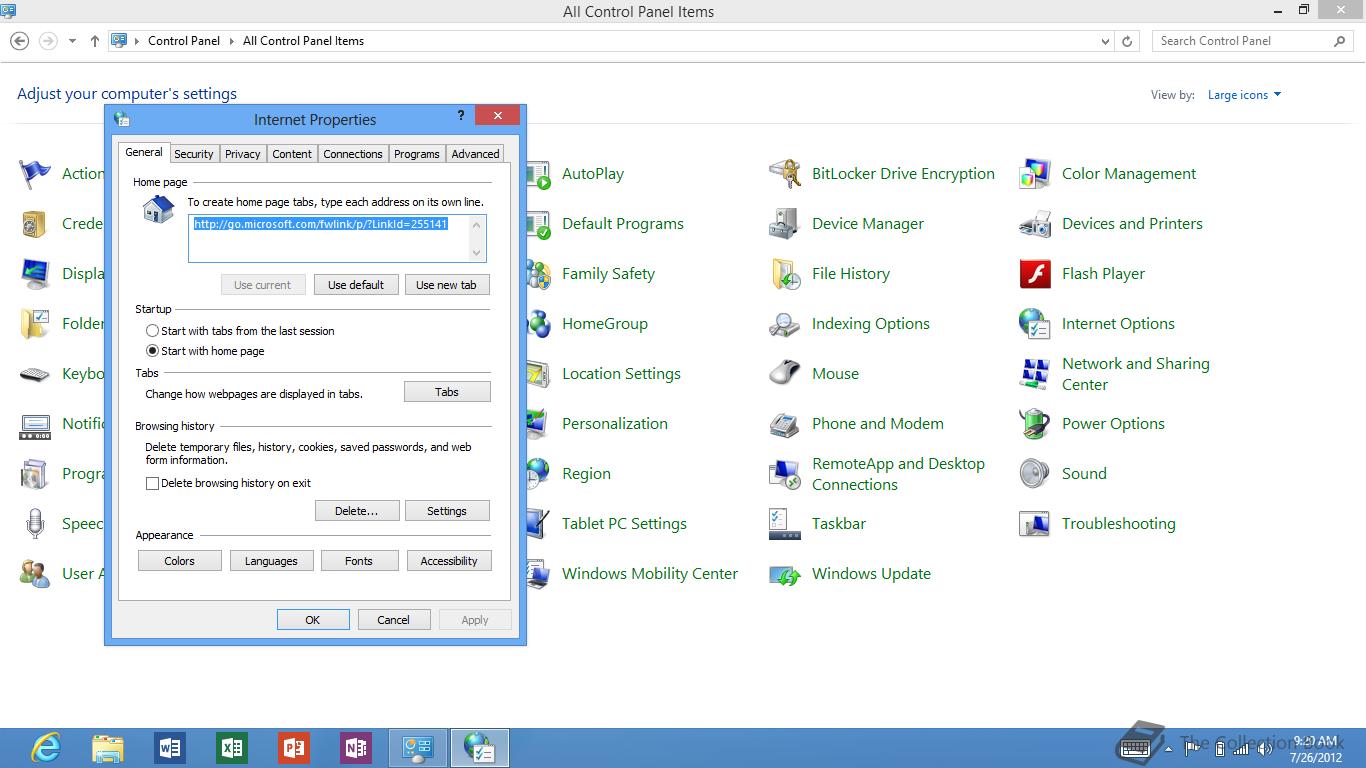This screenshot has height=768, width=1366.
Task: Click the touch keyboard icon in tray
Action: pos(1135,748)
